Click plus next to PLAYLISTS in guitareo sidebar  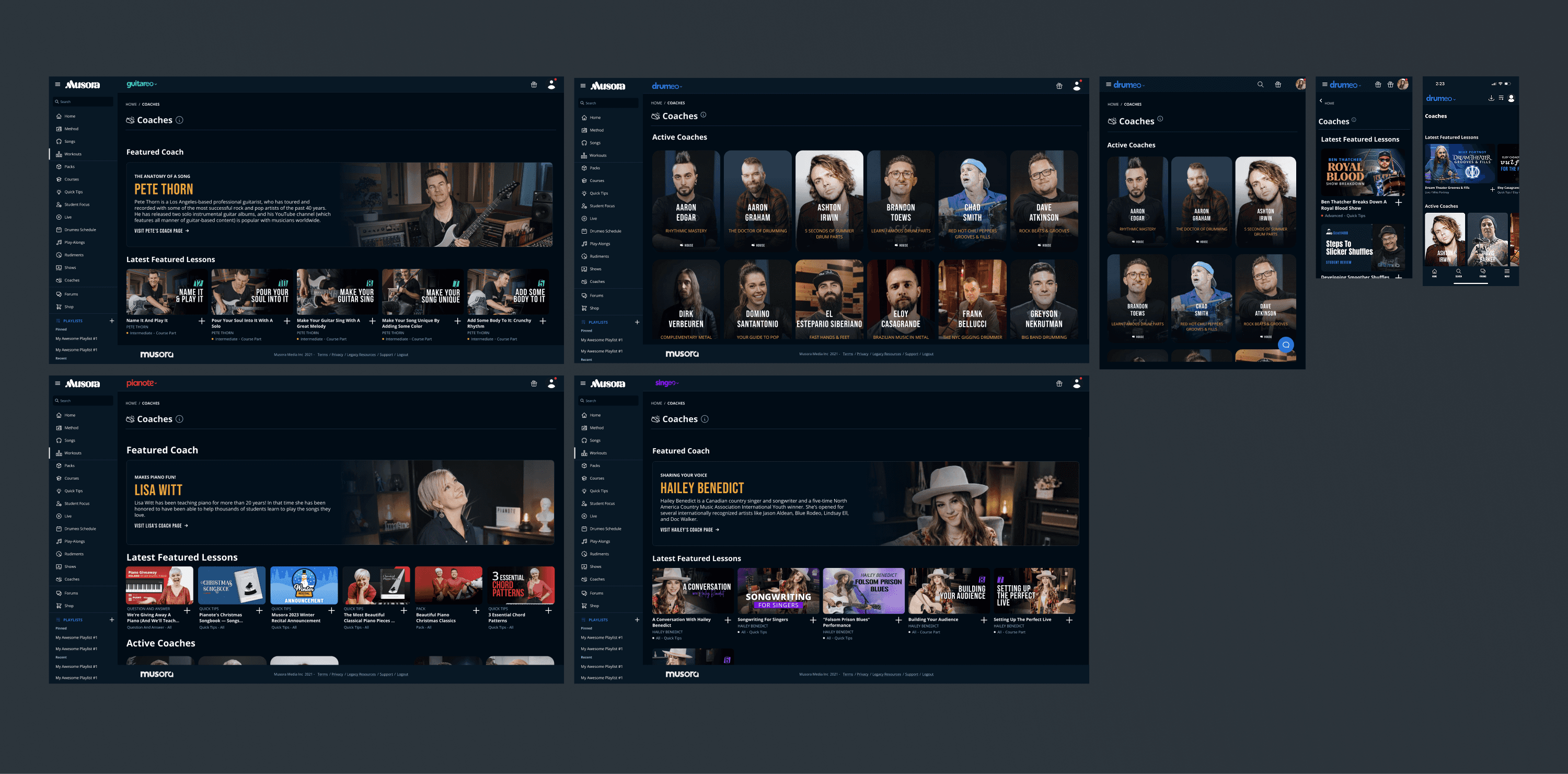pyautogui.click(x=112, y=320)
